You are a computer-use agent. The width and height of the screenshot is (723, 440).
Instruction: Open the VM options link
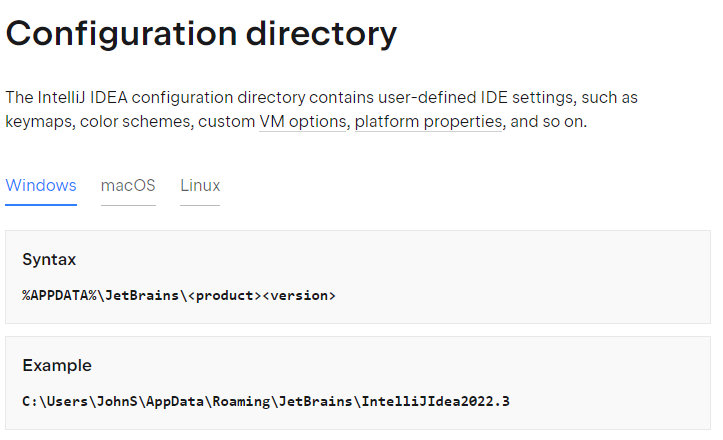(x=302, y=122)
